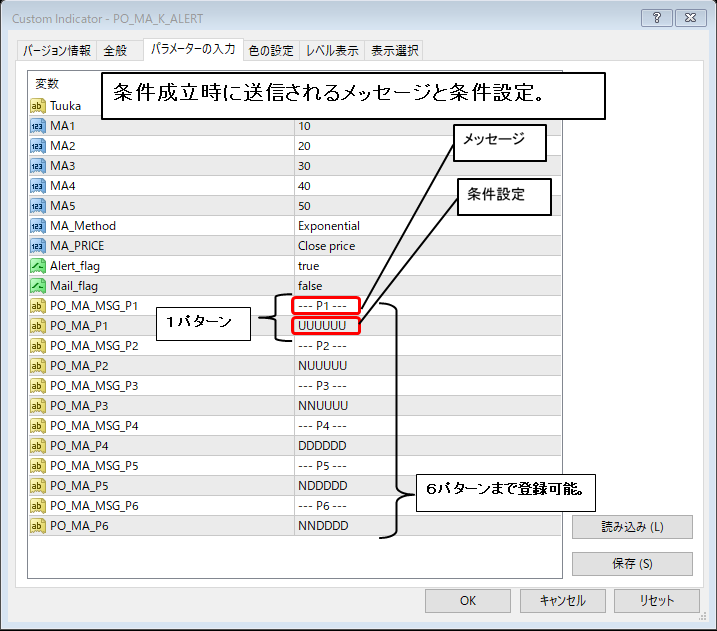Screen dimensions: 717x631
Task: Switch to the レベル表示 tab
Action: 332,50
